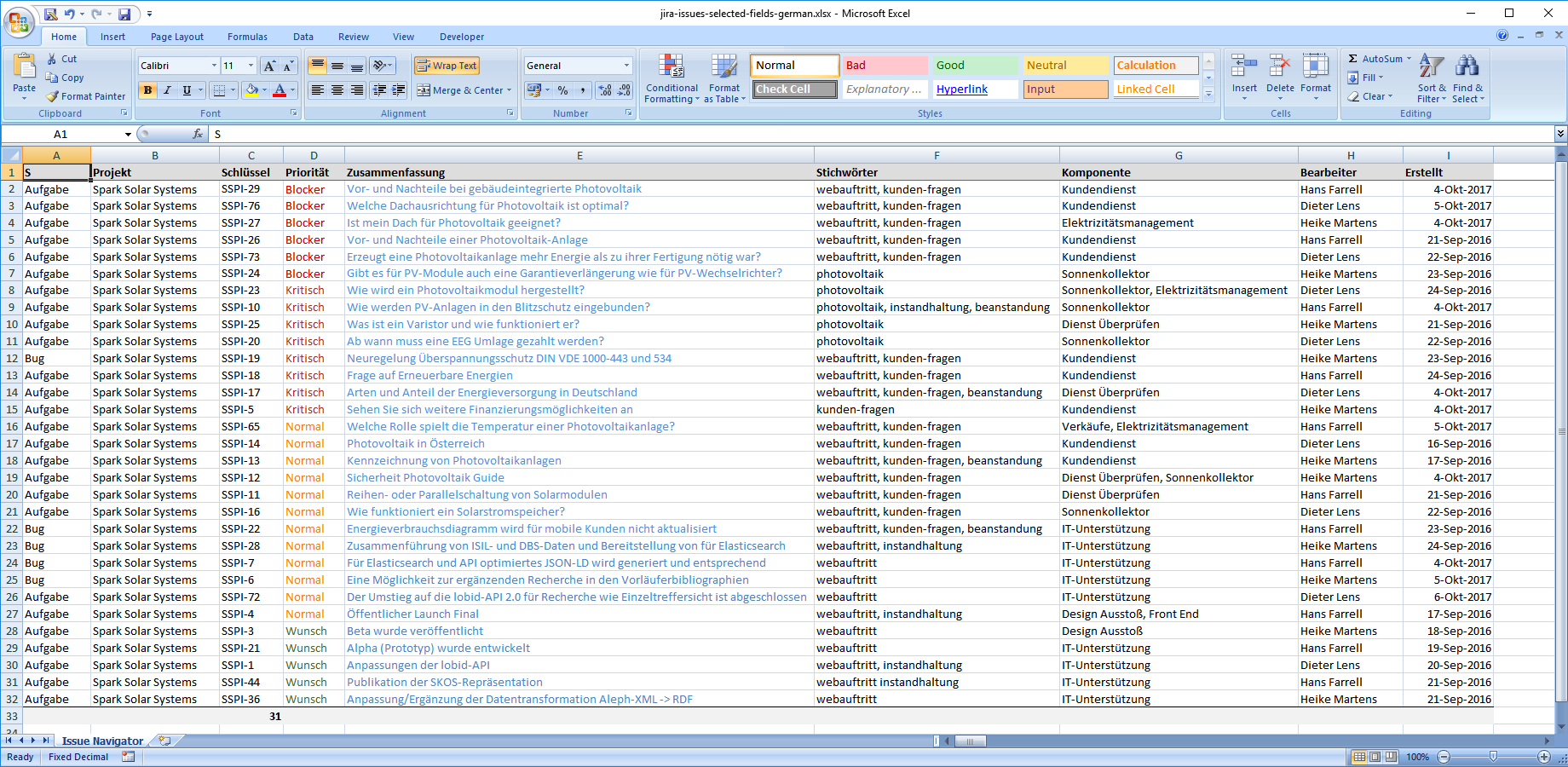The image size is (1568, 767).
Task: Click the Increase Indent icon
Action: click(397, 90)
